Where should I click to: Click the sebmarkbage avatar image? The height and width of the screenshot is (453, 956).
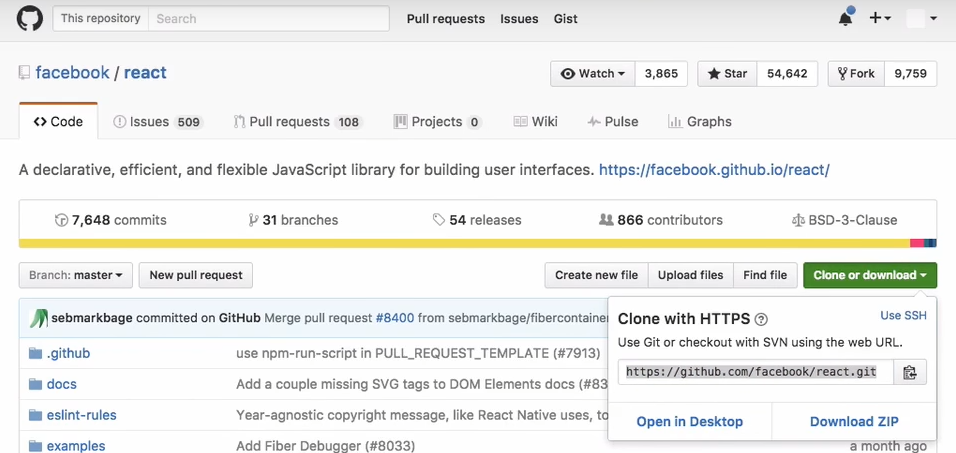[38, 318]
